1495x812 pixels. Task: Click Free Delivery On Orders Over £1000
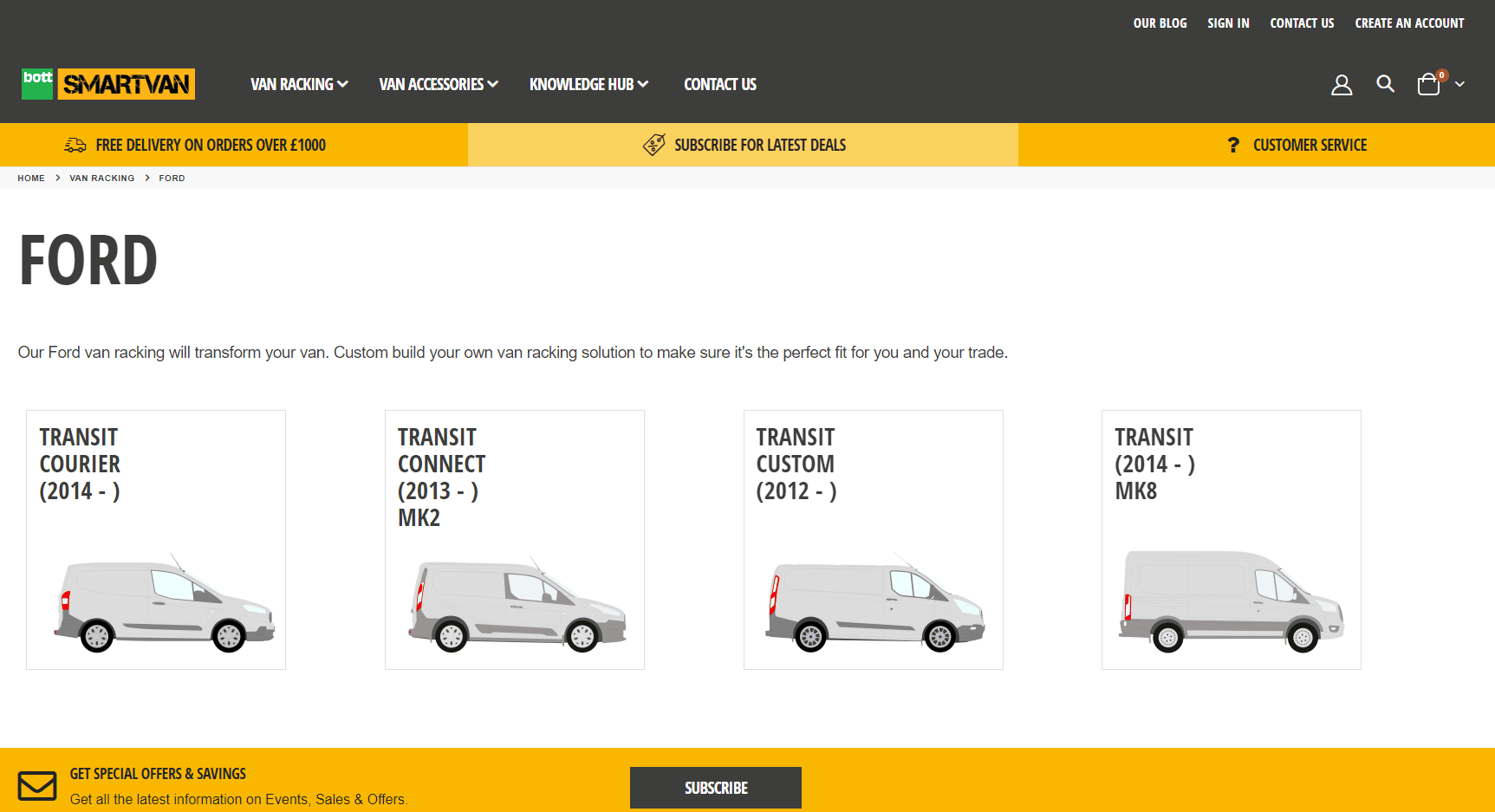coord(211,145)
